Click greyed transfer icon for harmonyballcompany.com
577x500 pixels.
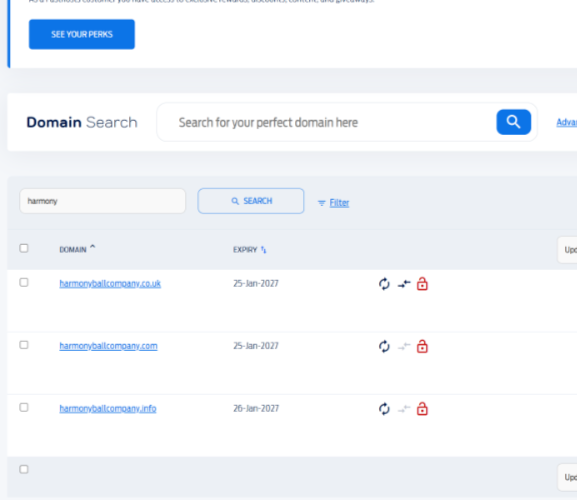(x=404, y=347)
